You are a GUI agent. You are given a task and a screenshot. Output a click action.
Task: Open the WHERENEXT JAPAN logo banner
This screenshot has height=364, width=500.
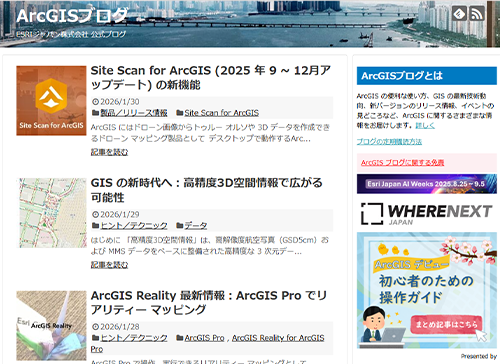pos(427,213)
